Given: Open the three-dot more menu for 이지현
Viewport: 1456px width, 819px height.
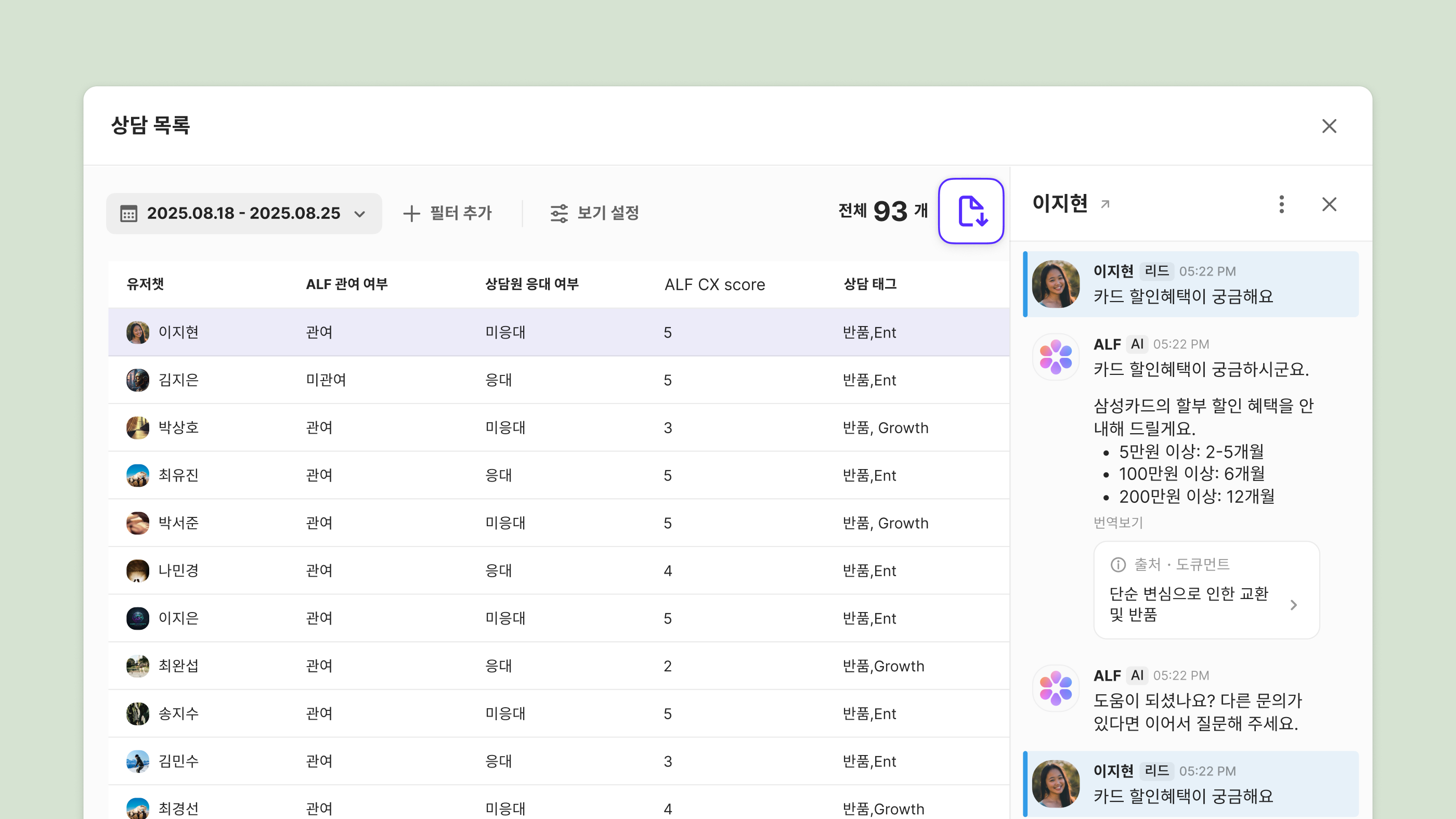Looking at the screenshot, I should pyautogui.click(x=1281, y=204).
